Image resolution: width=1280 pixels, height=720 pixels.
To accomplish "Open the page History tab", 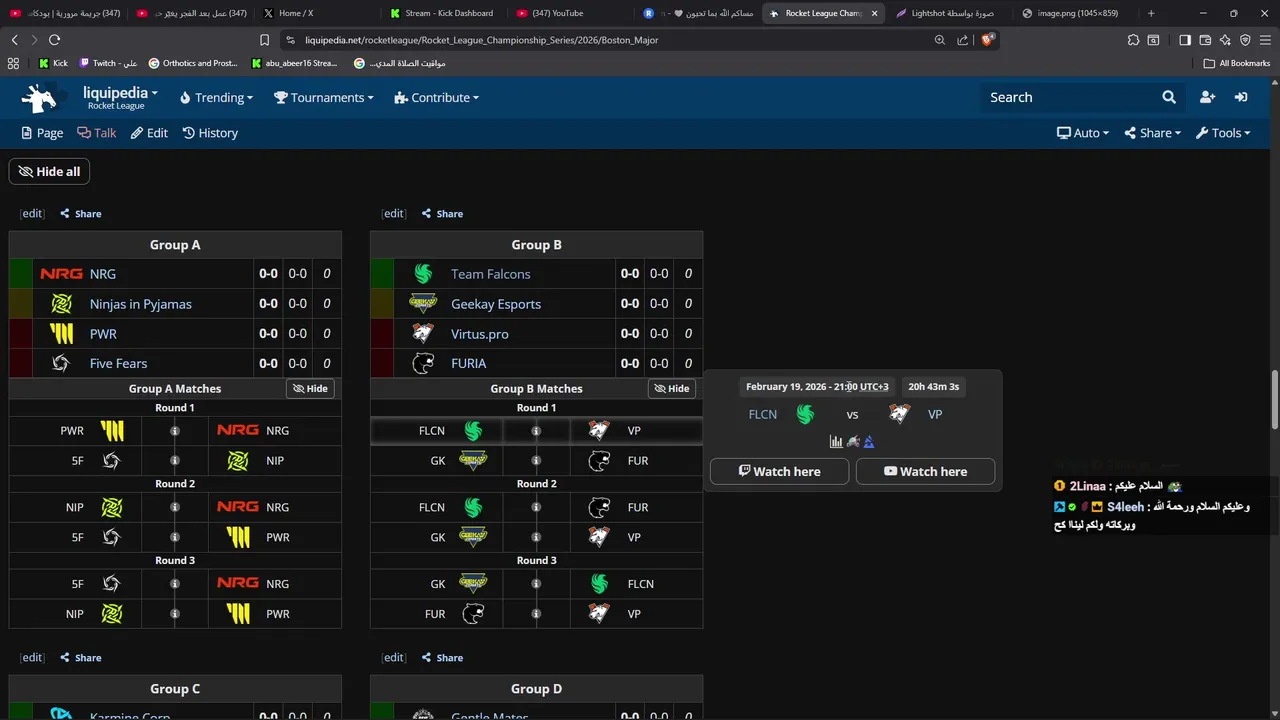I will (210, 133).
